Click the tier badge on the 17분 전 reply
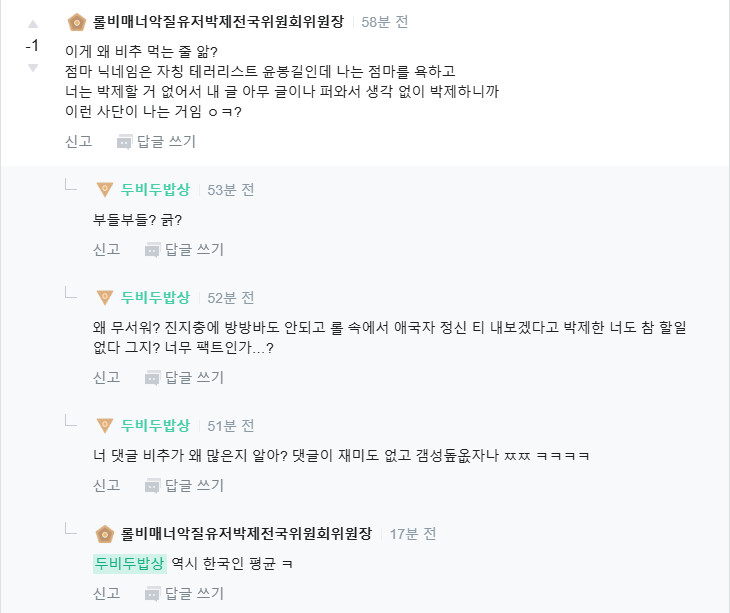730x613 pixels. (x=104, y=533)
